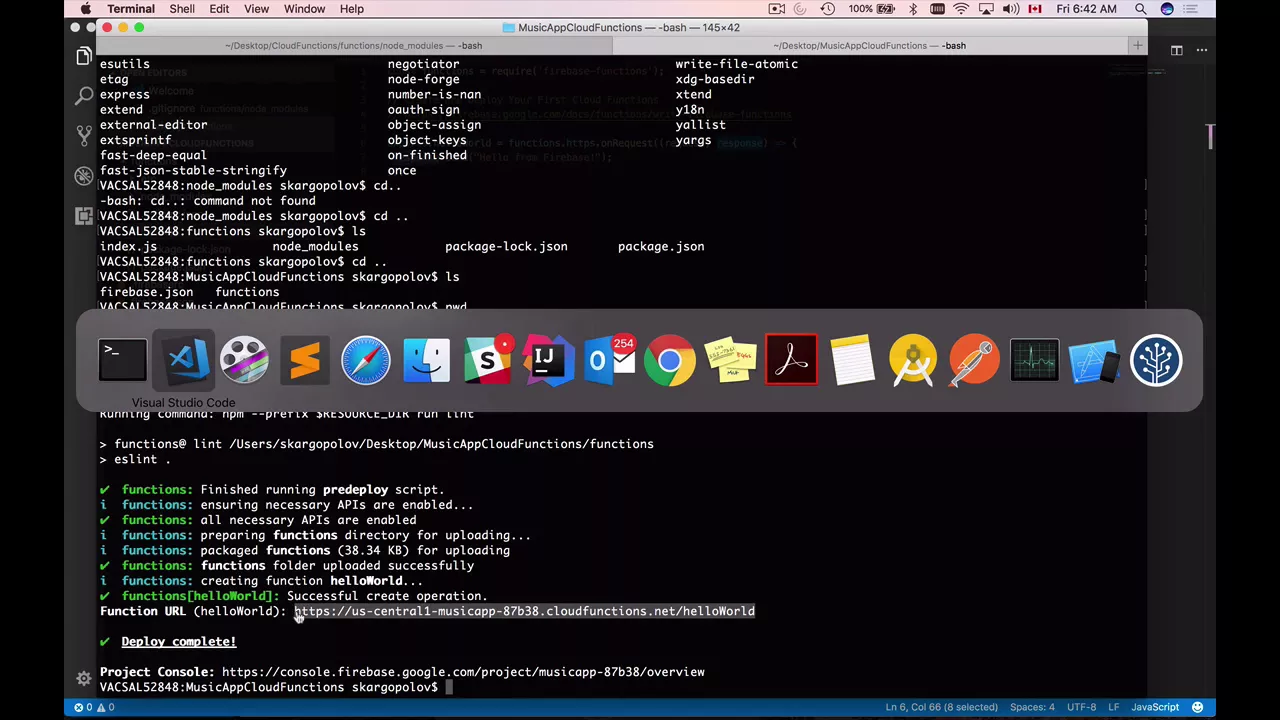Pick the film-reel app in the switcher
Viewport: 1280px width, 720px height.
[x=244, y=360]
